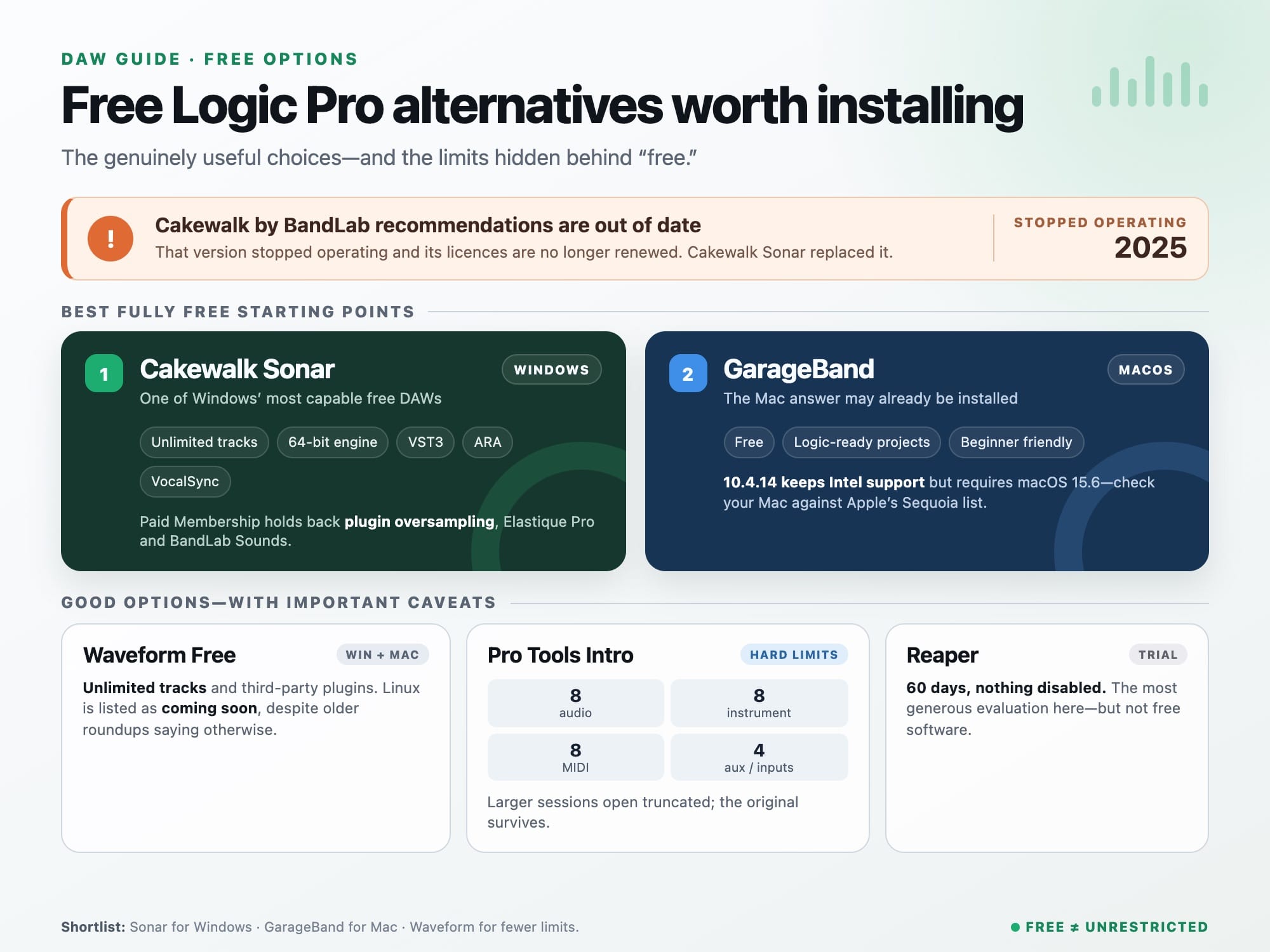Screen dimensions: 1270x952
Task: Click the bold 'plugin oversampling' text
Action: click(419, 522)
